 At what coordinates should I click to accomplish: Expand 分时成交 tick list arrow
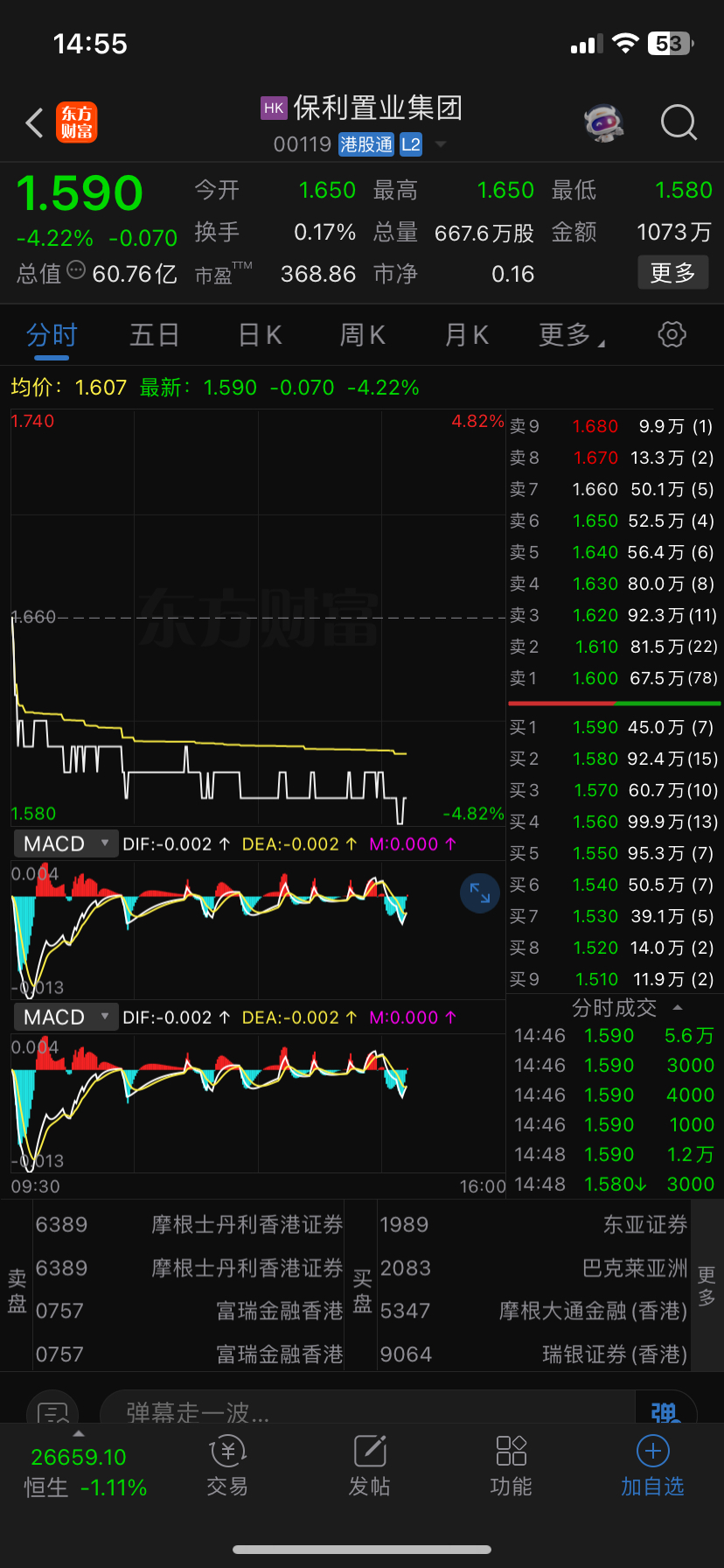678,1008
